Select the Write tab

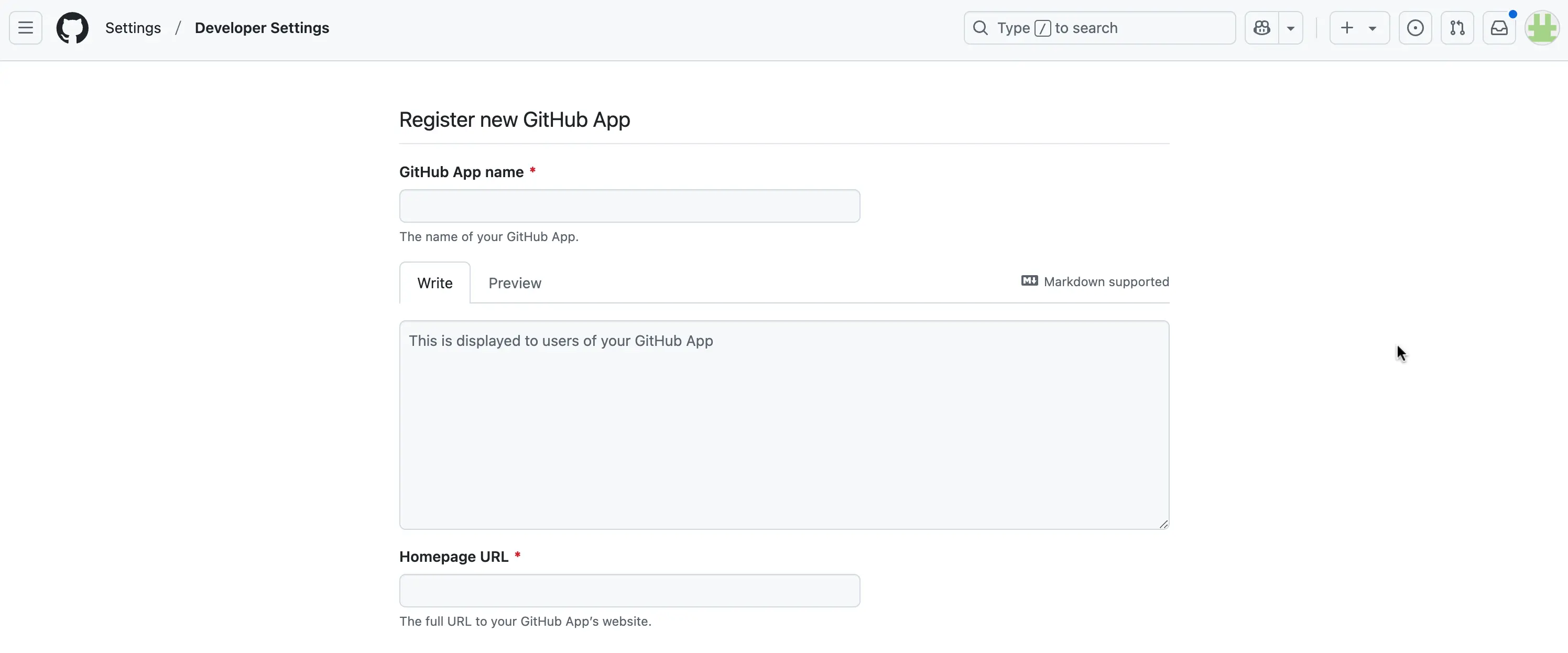point(435,282)
